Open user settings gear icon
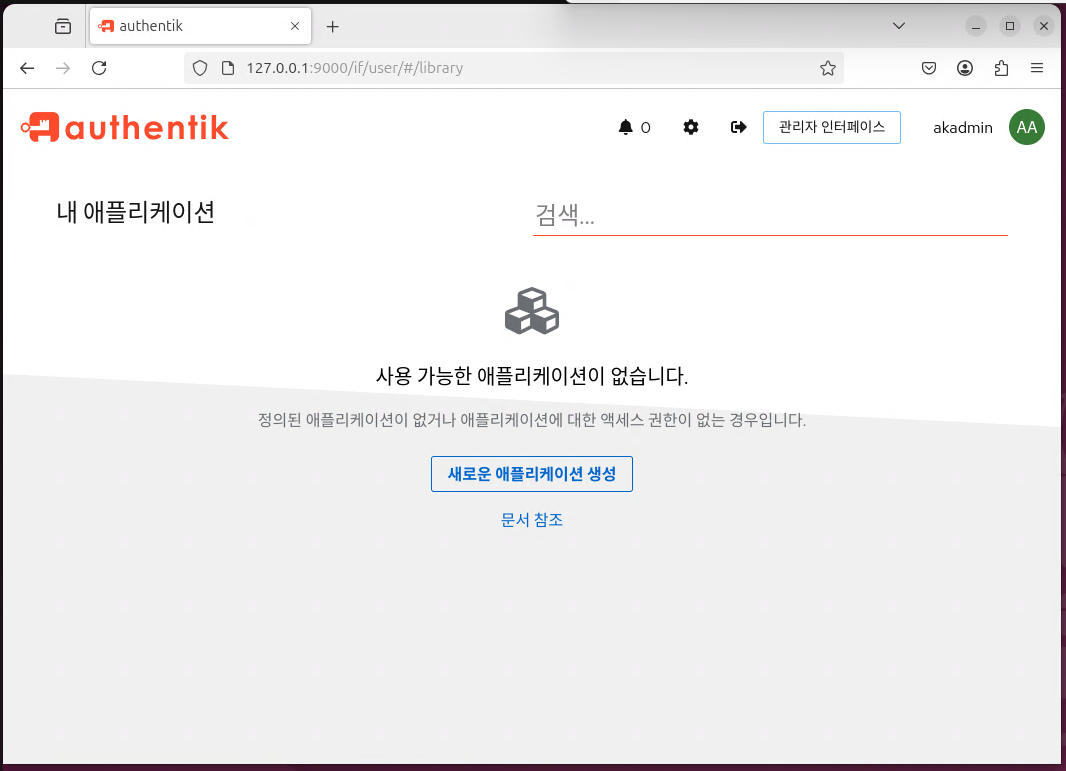Viewport: 1066px width, 771px height. click(x=691, y=127)
